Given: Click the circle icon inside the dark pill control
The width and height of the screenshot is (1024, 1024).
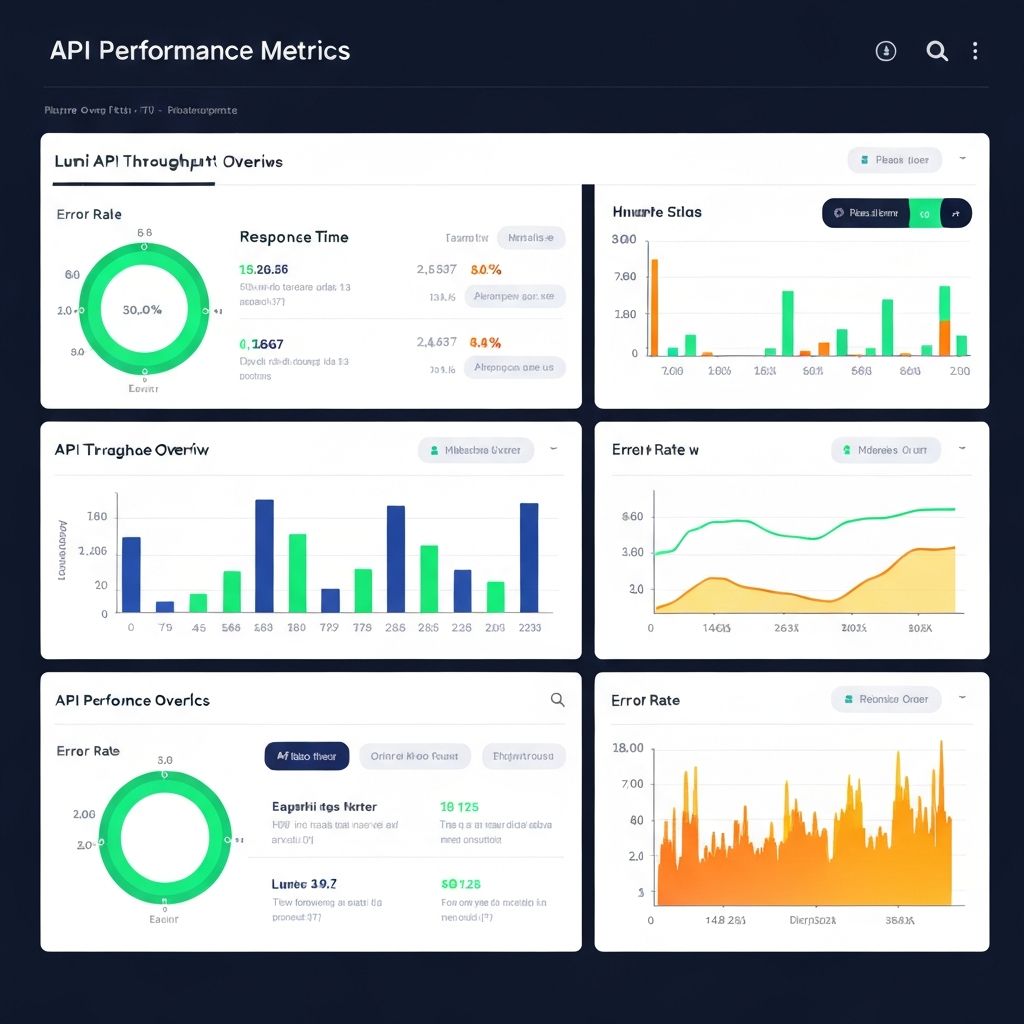Looking at the screenshot, I should [838, 213].
